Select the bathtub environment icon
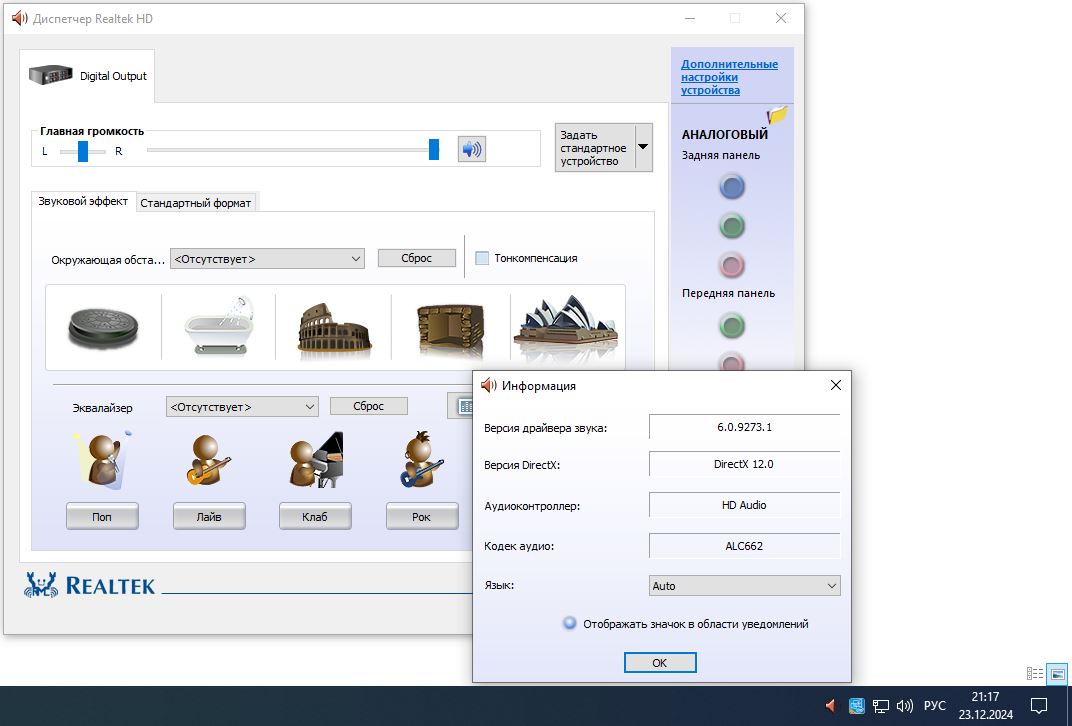This screenshot has width=1072, height=726. coord(219,327)
